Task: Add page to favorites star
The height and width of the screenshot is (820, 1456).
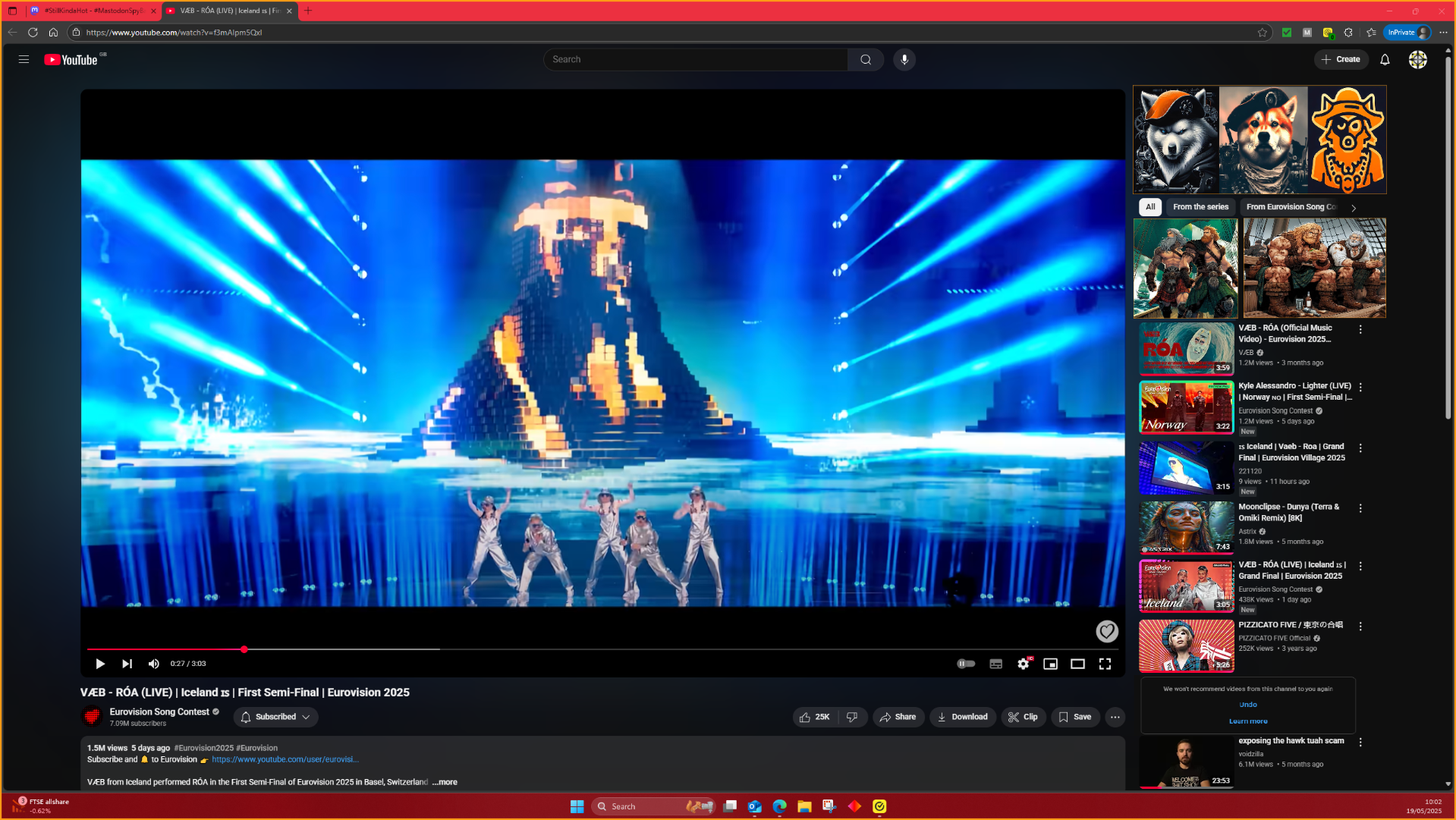Action: (1262, 32)
